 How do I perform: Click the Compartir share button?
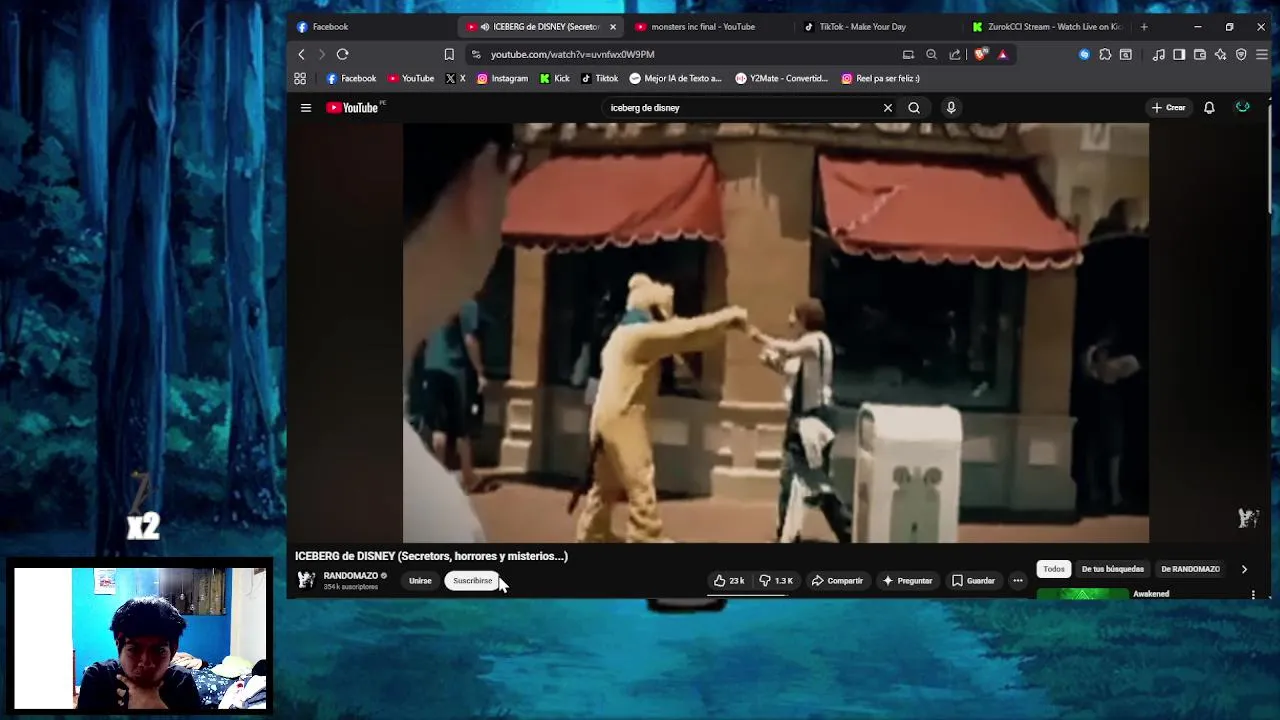tap(837, 581)
